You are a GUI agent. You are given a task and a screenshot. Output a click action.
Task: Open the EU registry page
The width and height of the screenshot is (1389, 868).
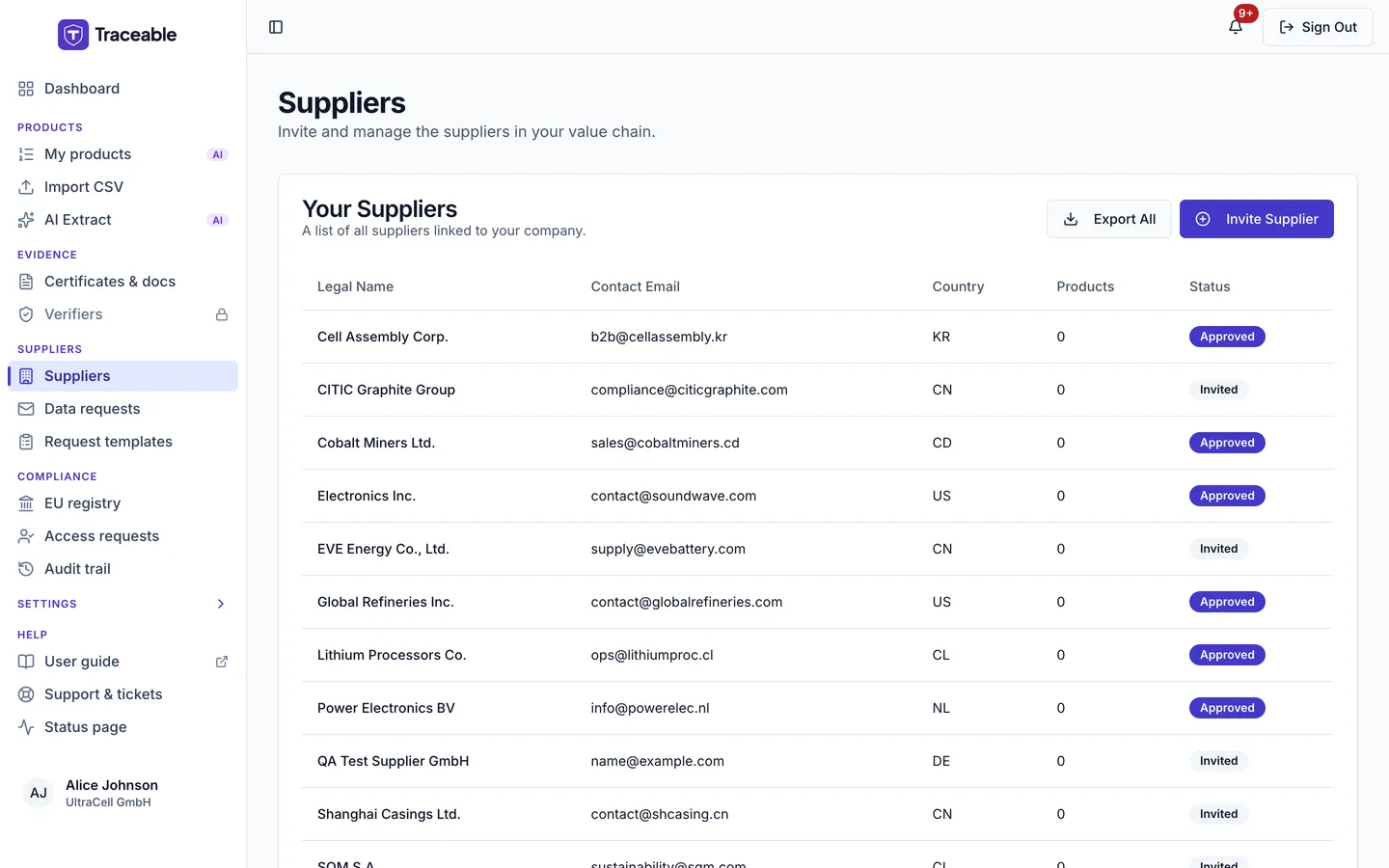[x=123, y=503]
